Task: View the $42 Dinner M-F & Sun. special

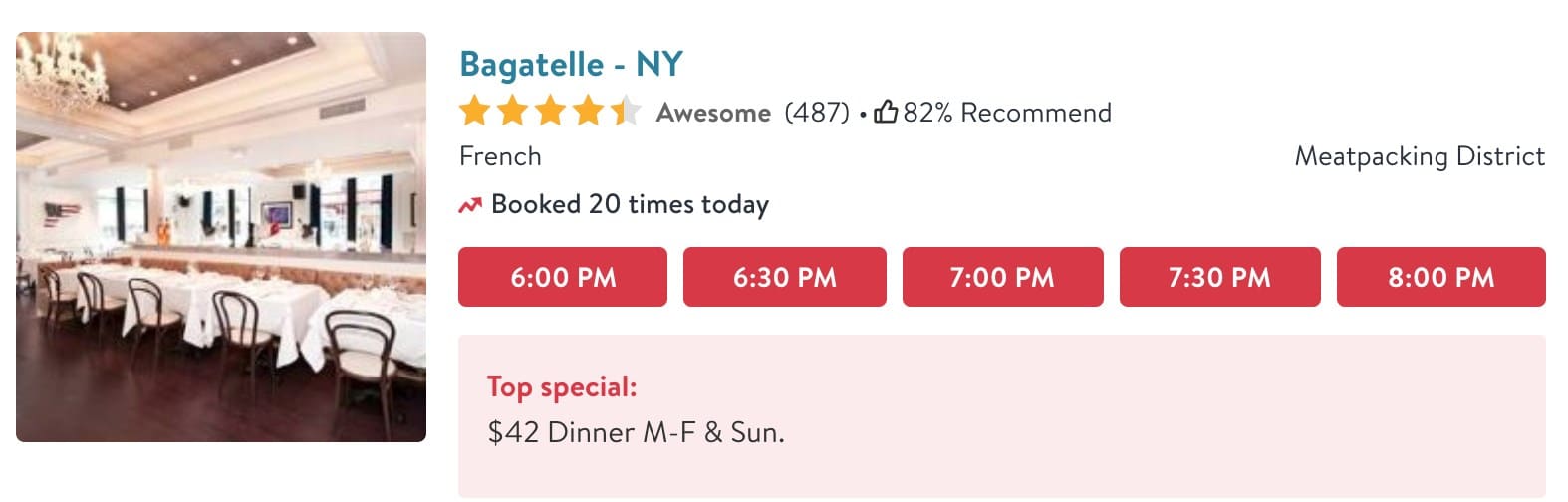Action: click(x=637, y=432)
